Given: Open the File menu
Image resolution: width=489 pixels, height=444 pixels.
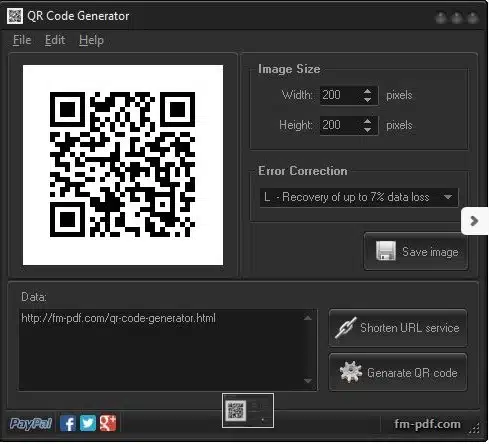Looking at the screenshot, I should [22, 40].
